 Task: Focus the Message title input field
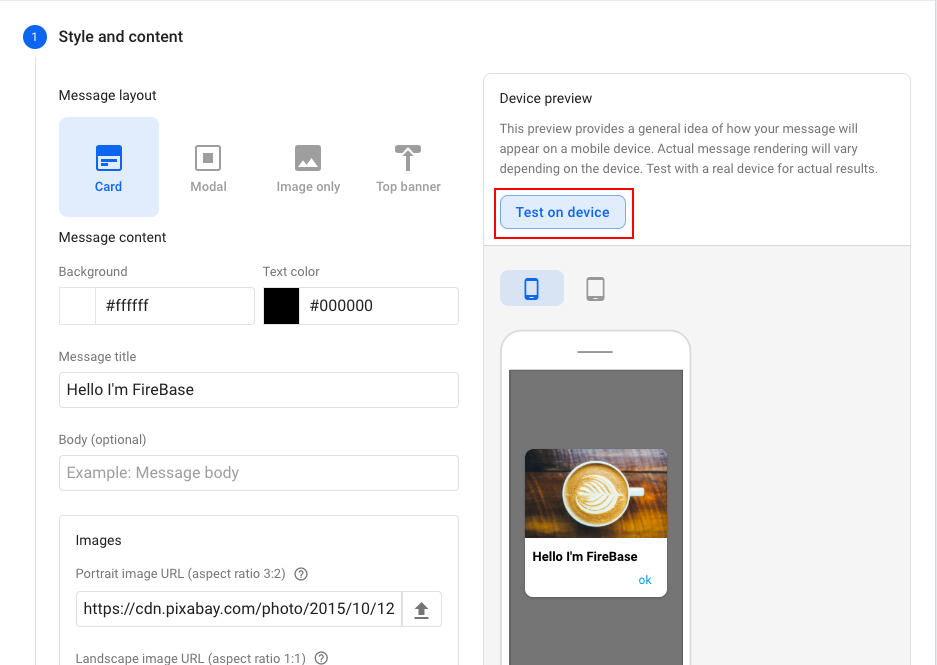259,390
